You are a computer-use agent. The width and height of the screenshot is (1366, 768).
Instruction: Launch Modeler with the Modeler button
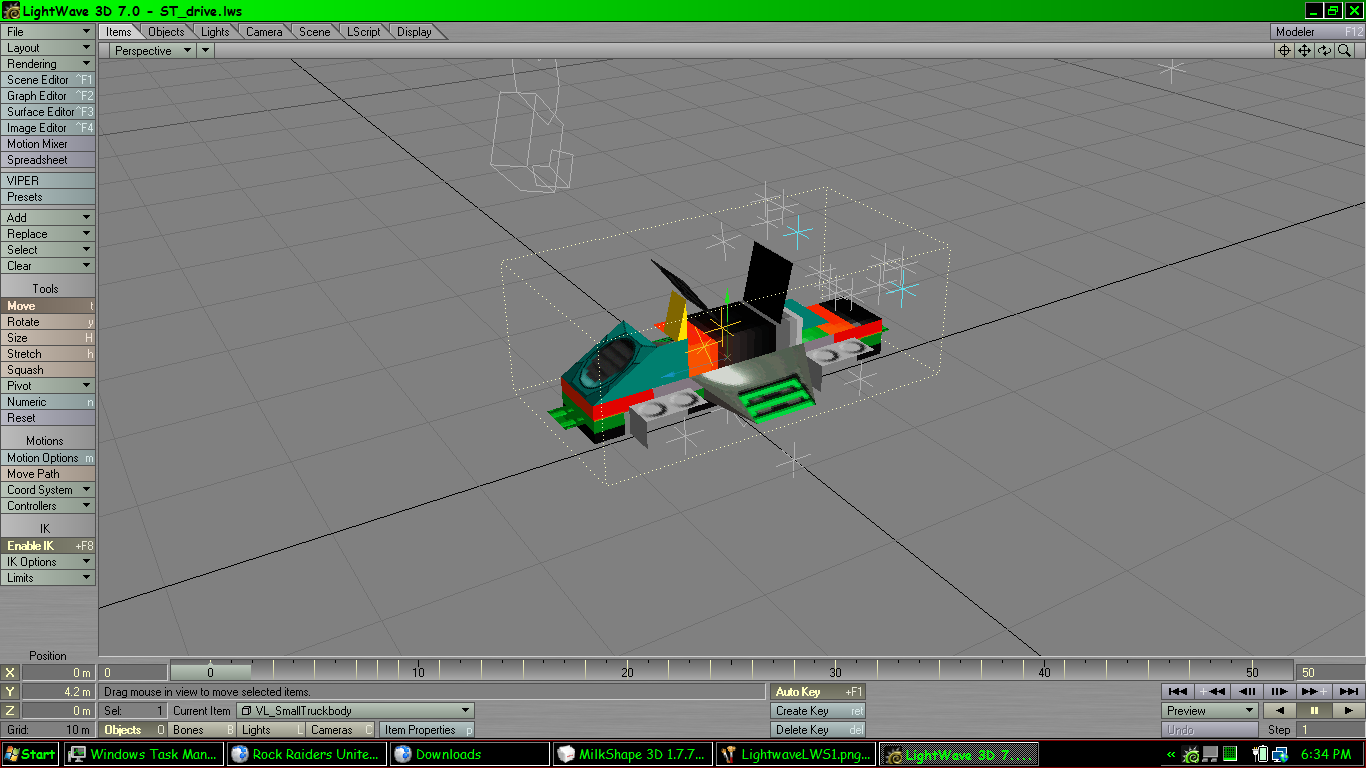1317,32
